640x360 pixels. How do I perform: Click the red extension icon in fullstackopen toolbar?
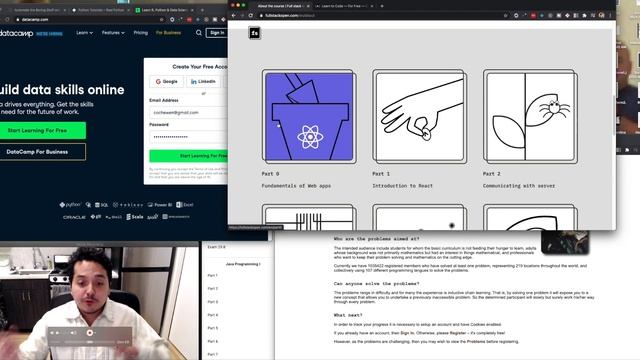point(533,16)
